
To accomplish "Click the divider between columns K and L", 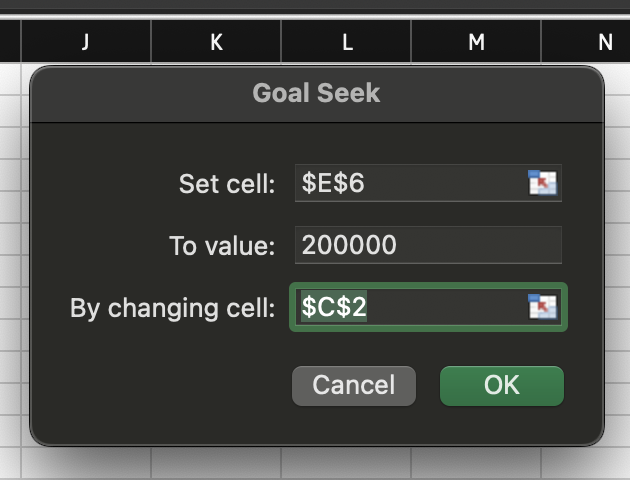I will 281,42.
